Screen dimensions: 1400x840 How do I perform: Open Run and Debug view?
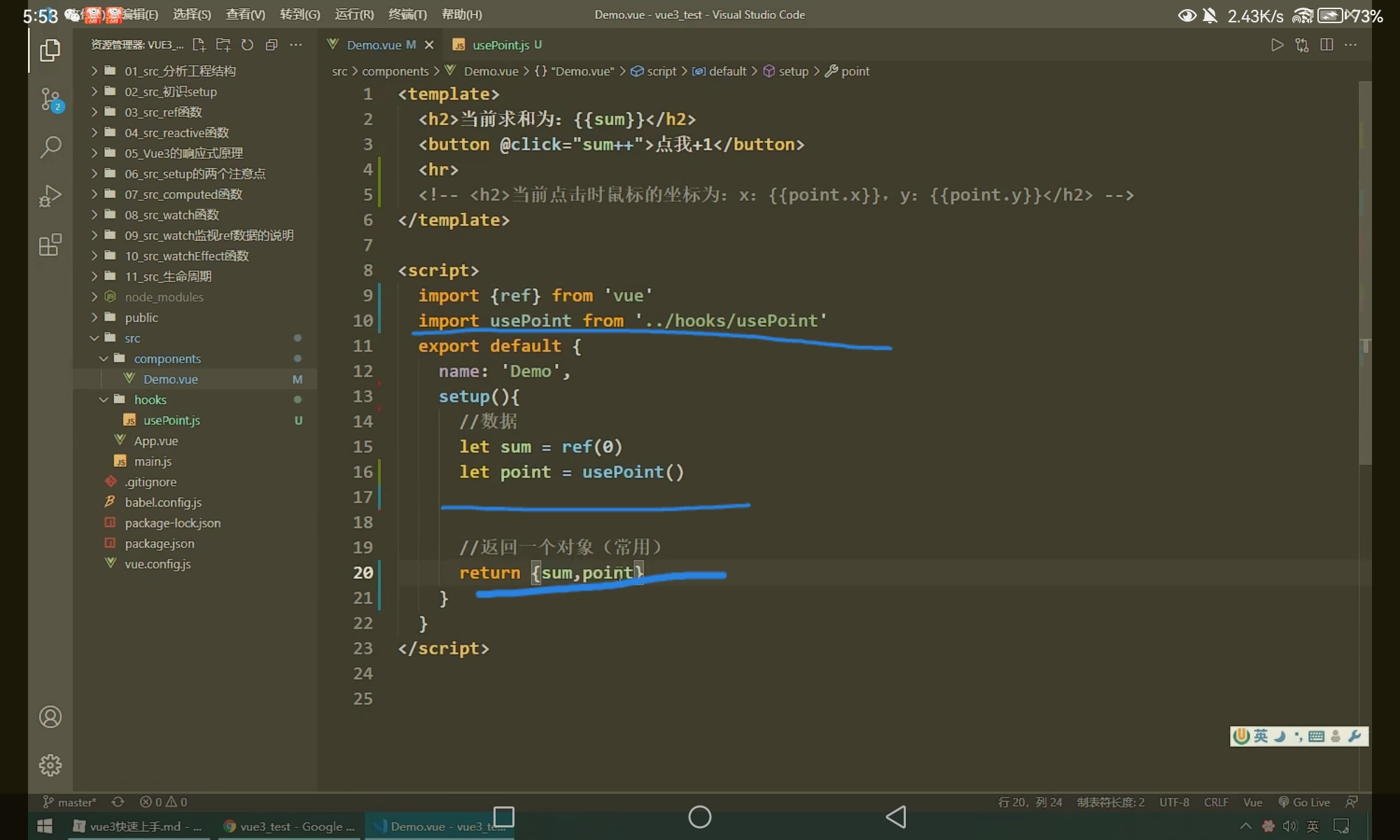click(x=50, y=195)
